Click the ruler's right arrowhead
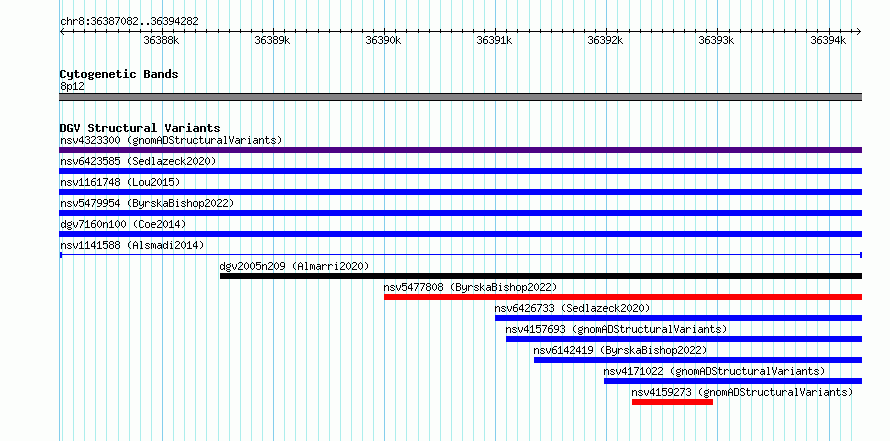Screen dimensions: 890x441 tap(859, 32)
